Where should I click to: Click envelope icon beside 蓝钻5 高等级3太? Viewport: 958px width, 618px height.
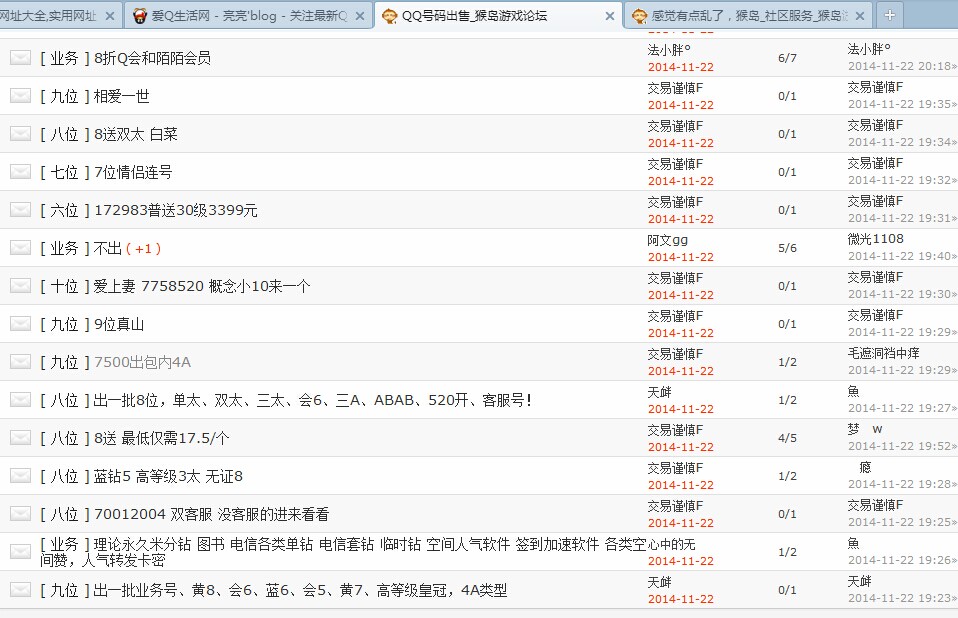pyautogui.click(x=20, y=475)
